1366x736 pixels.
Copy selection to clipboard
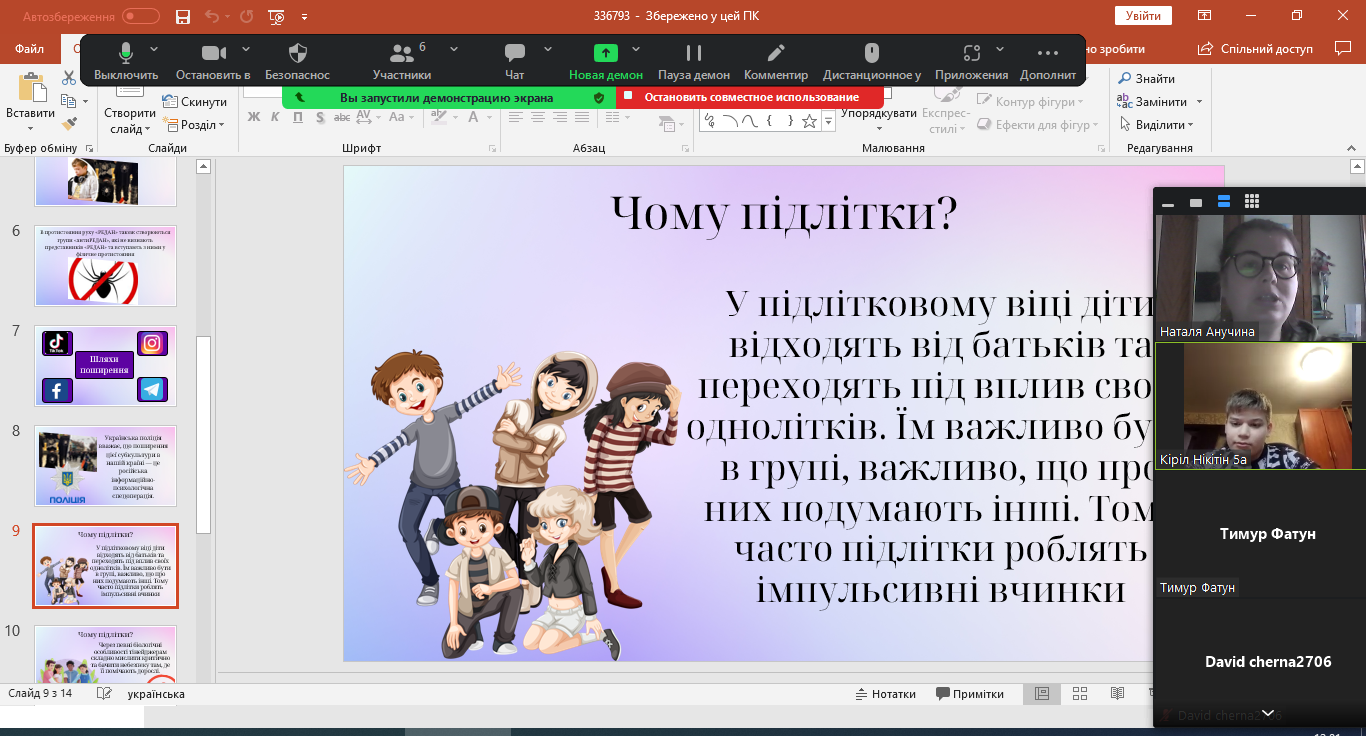point(67,101)
